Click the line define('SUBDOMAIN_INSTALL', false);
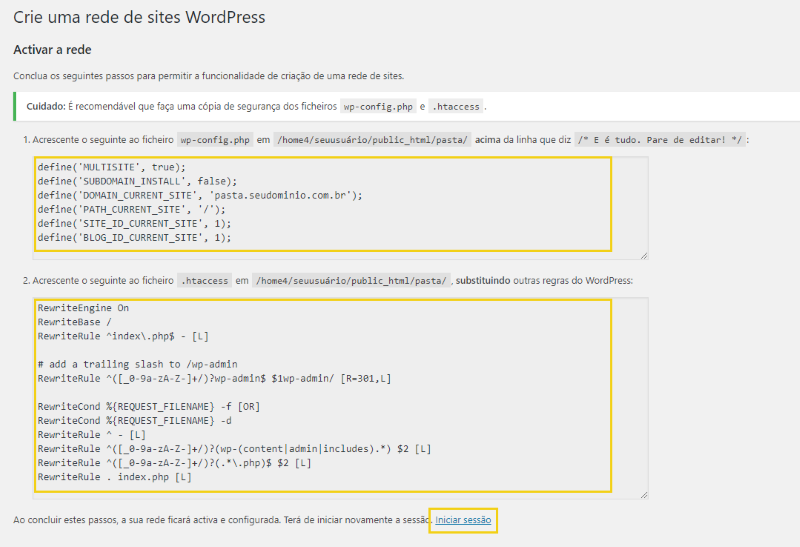Image resolution: width=800 pixels, height=547 pixels. 137,181
